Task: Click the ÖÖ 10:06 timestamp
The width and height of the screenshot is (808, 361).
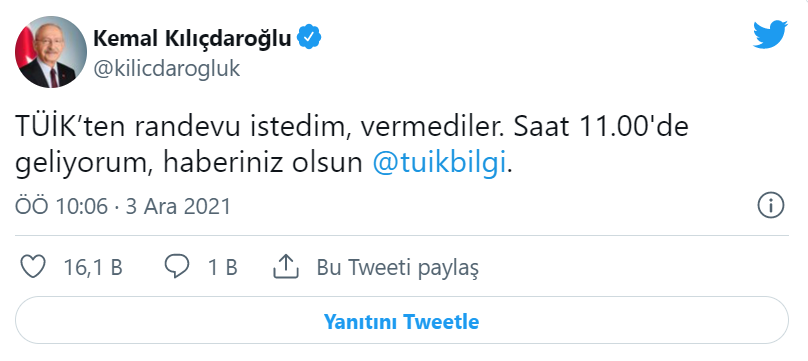Action: pyautogui.click(x=61, y=207)
